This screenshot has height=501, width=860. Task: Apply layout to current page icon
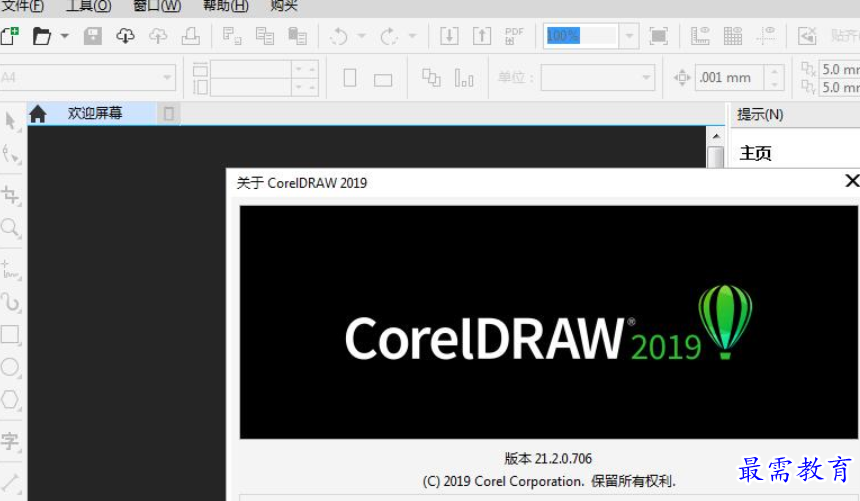coord(464,78)
